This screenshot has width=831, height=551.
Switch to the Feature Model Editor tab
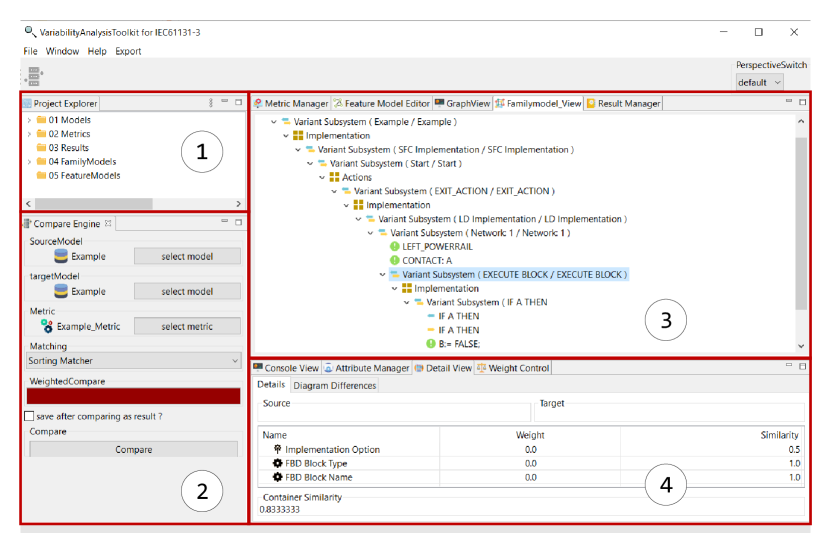point(382,103)
